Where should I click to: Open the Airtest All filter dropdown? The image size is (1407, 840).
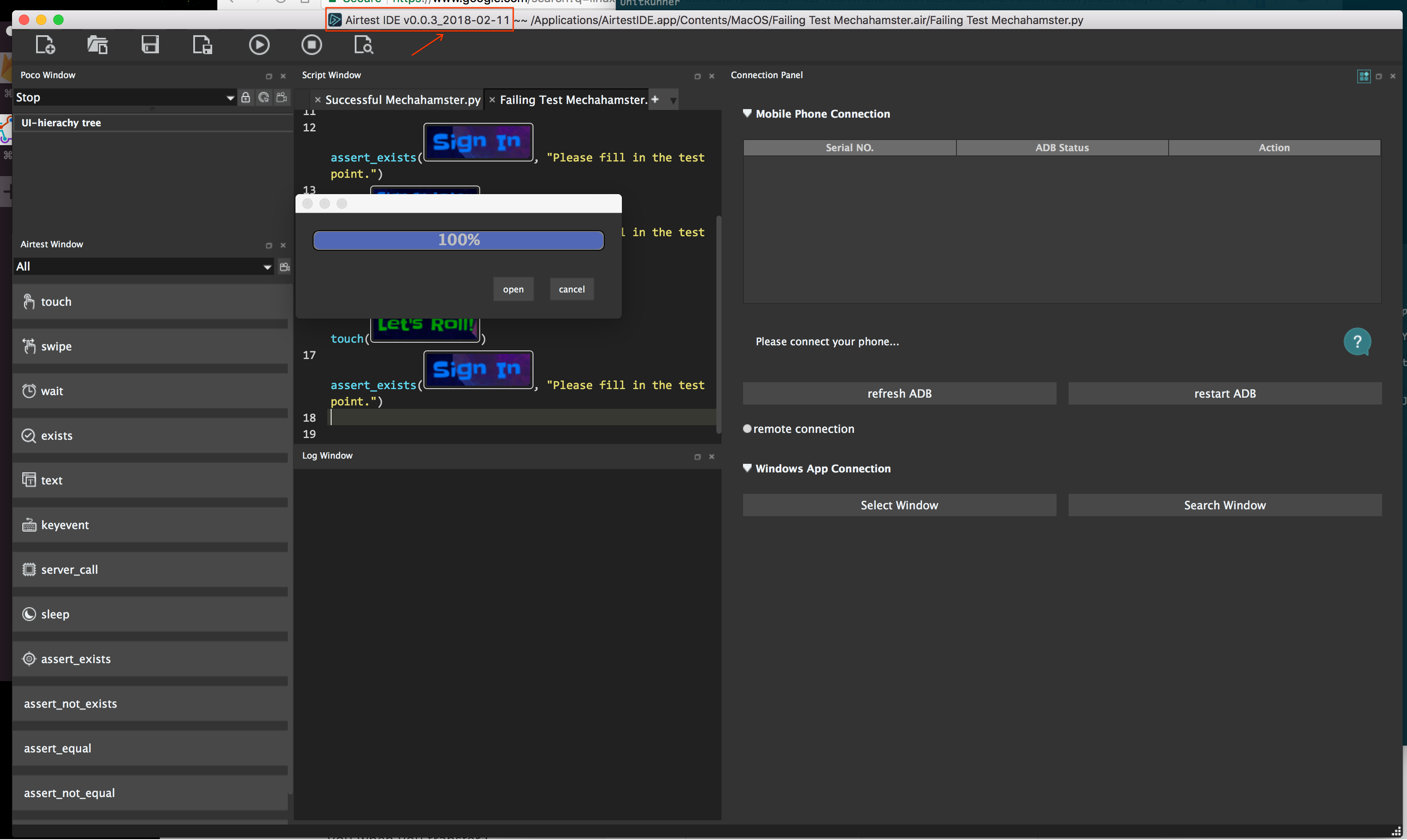144,267
